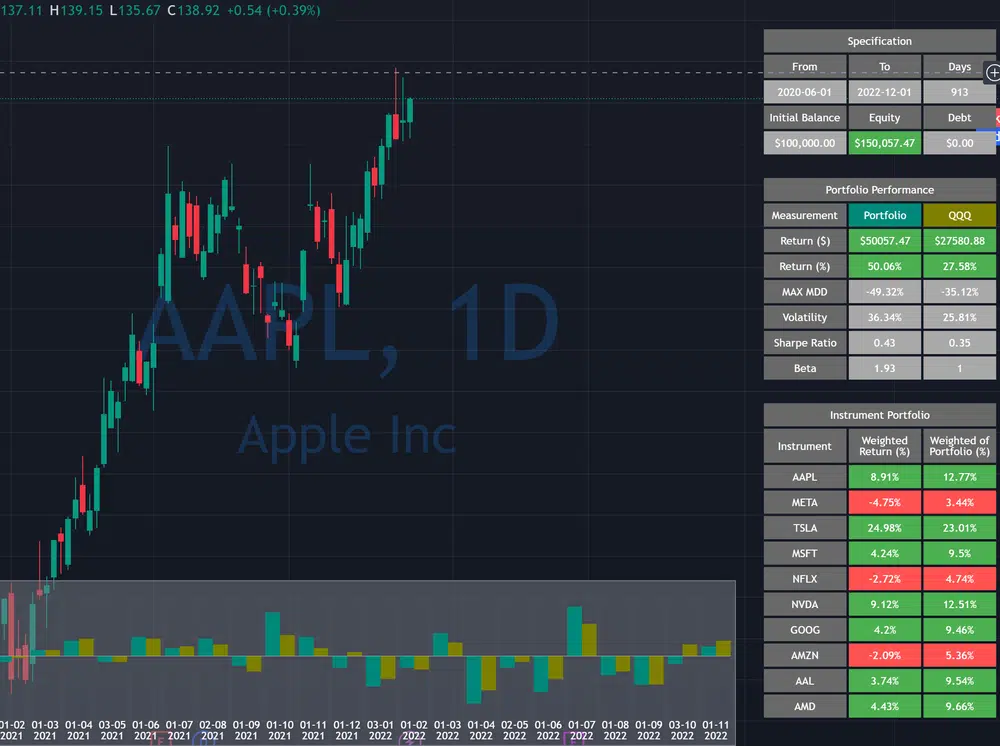Click the 01-10 2021 label on histogram axis
Viewport: 1000px width, 746px height.
(281, 730)
